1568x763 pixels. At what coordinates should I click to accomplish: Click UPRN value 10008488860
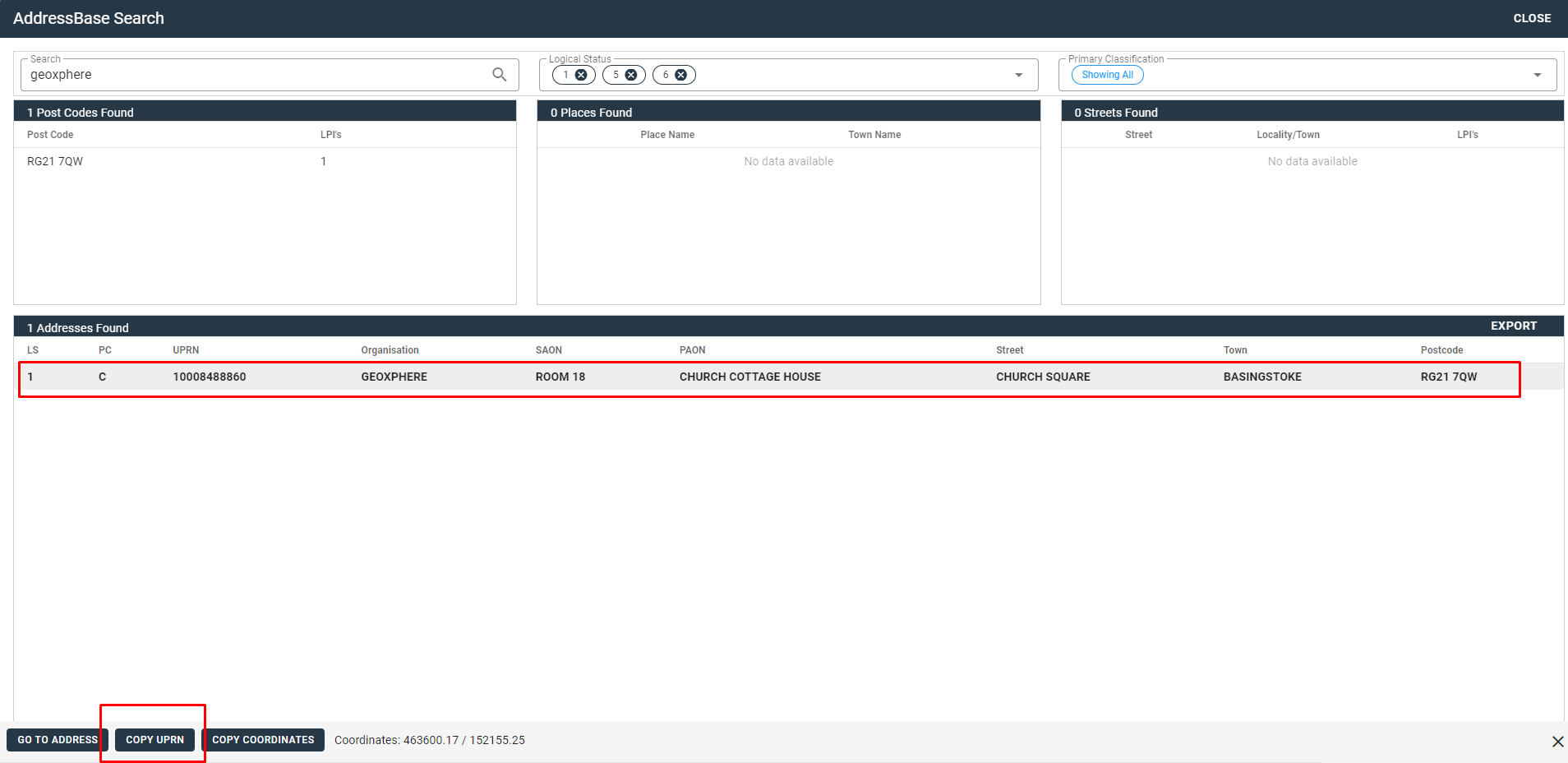[210, 377]
